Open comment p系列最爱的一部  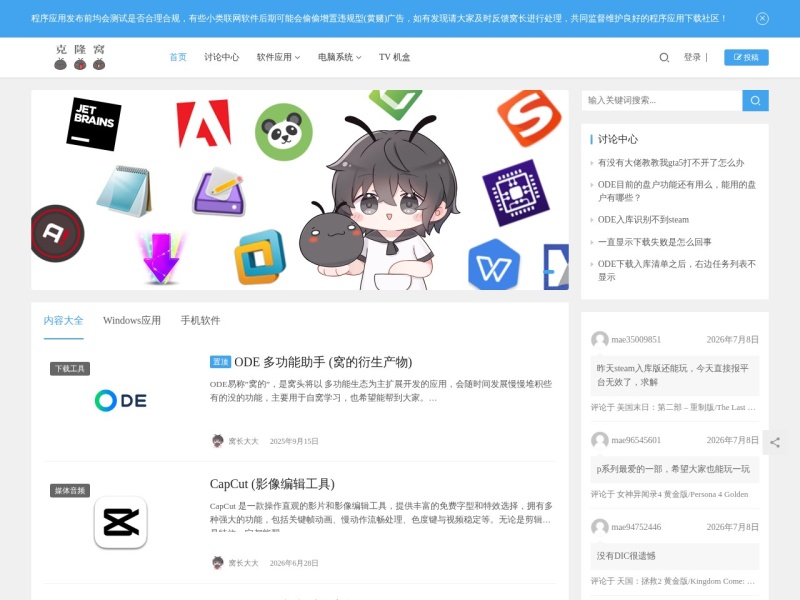point(674,469)
